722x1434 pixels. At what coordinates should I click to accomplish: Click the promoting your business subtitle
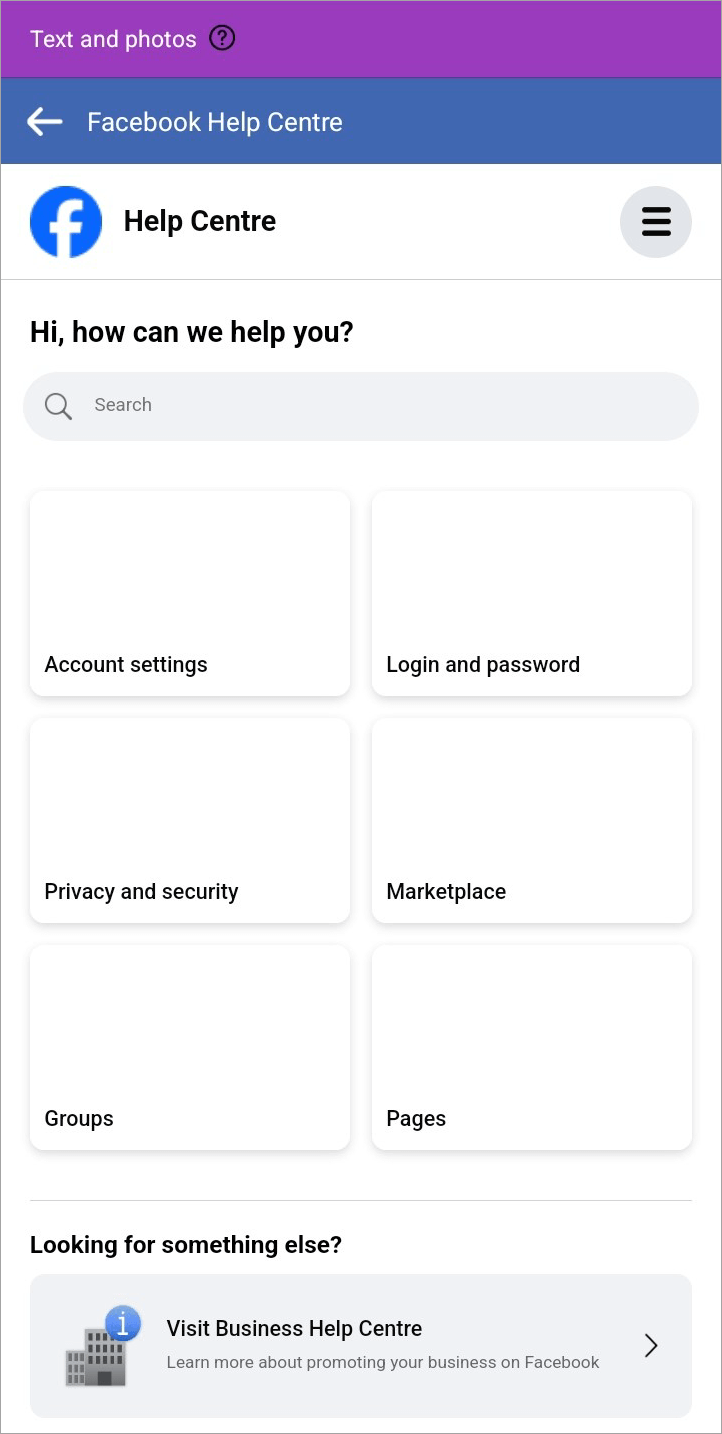point(383,1362)
